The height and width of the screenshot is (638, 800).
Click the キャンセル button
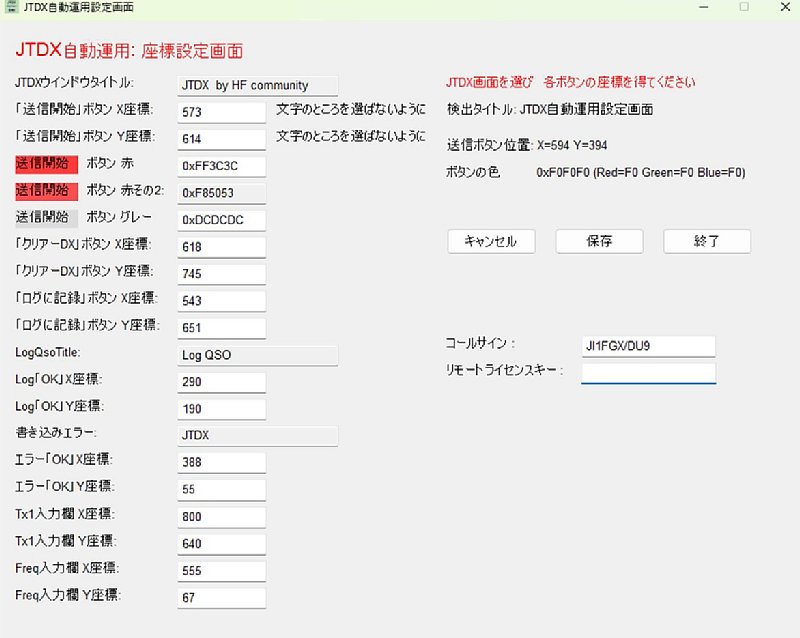click(491, 241)
